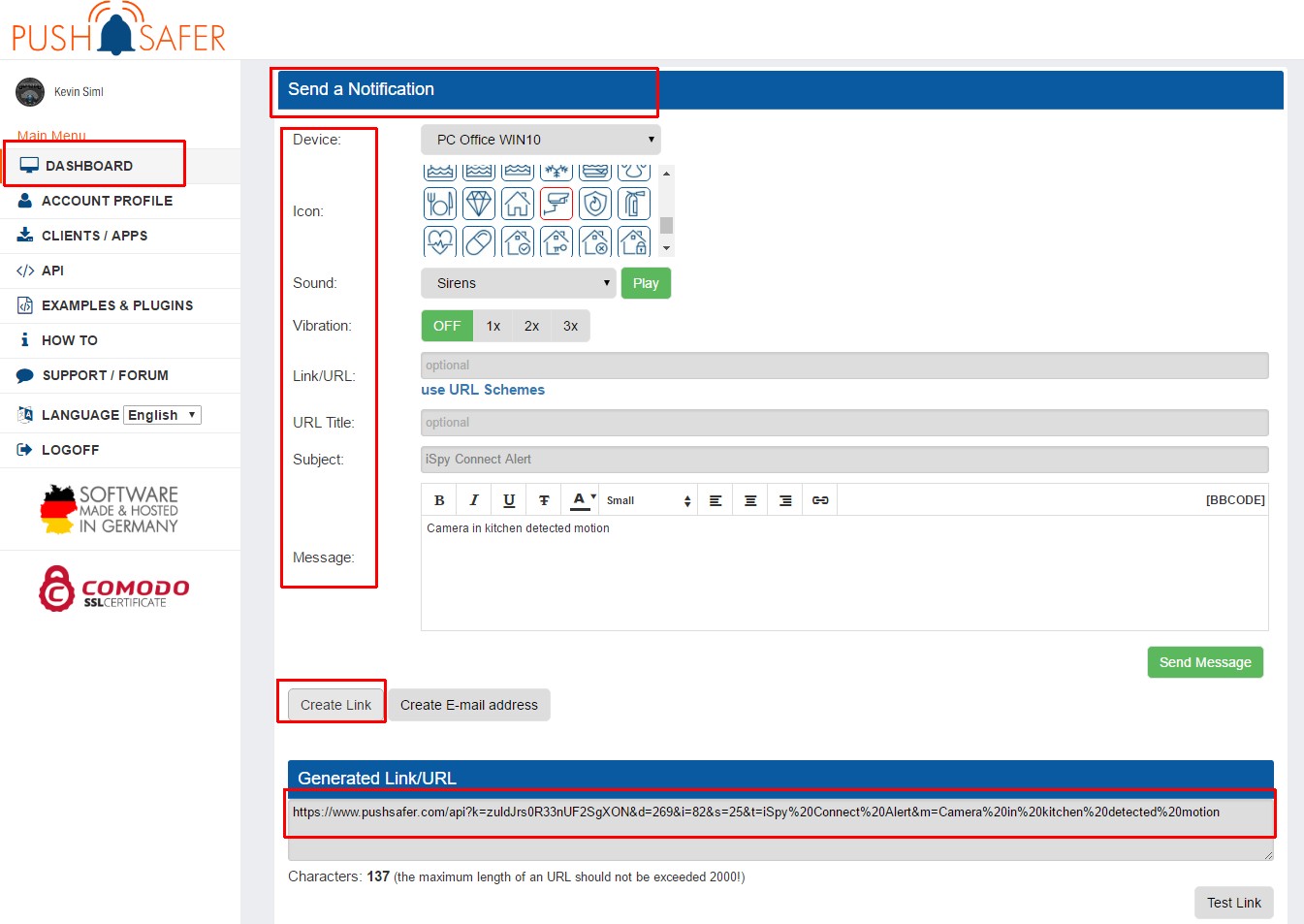Click the Test Link button
The width and height of the screenshot is (1304, 924).
point(1234,903)
